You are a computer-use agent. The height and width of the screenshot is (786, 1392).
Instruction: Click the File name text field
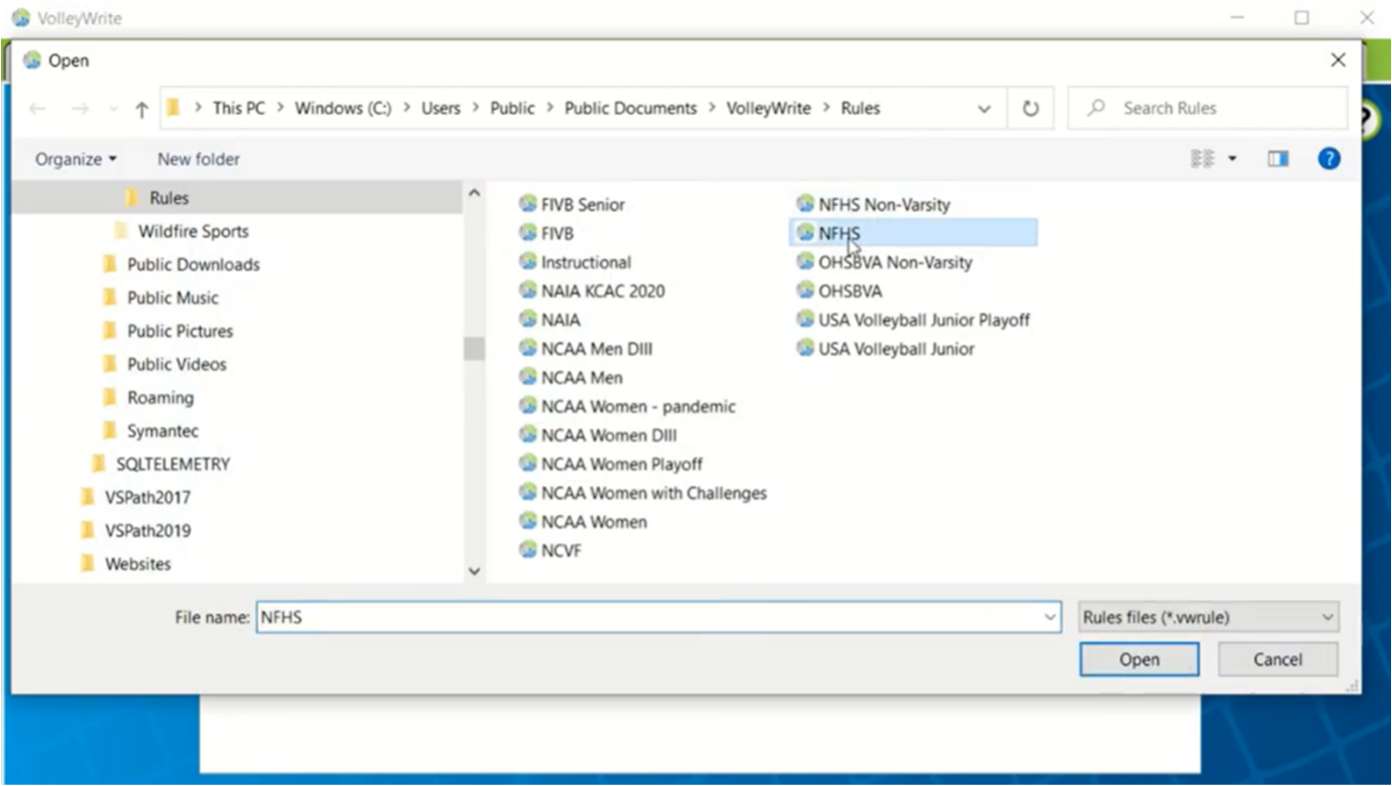(x=649, y=618)
